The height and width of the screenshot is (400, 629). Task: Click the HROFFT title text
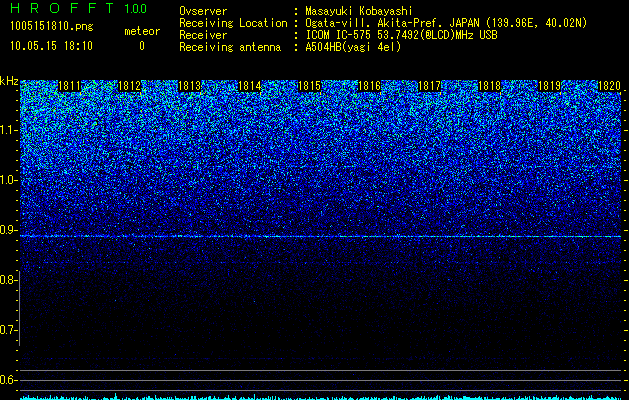point(62,8)
